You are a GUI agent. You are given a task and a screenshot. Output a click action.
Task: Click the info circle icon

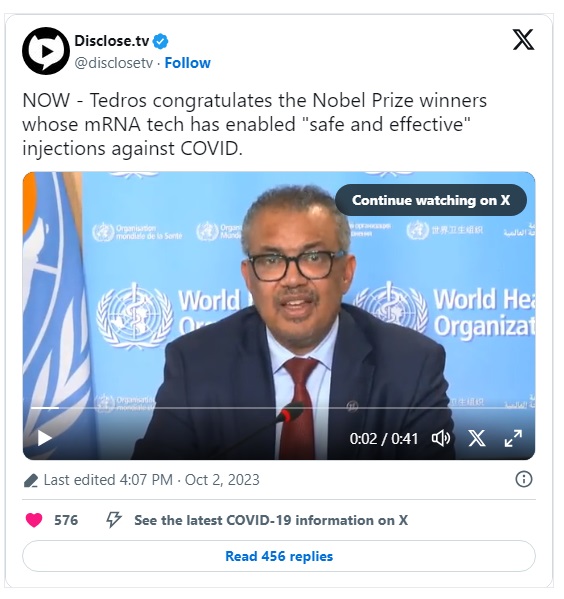(x=523, y=479)
